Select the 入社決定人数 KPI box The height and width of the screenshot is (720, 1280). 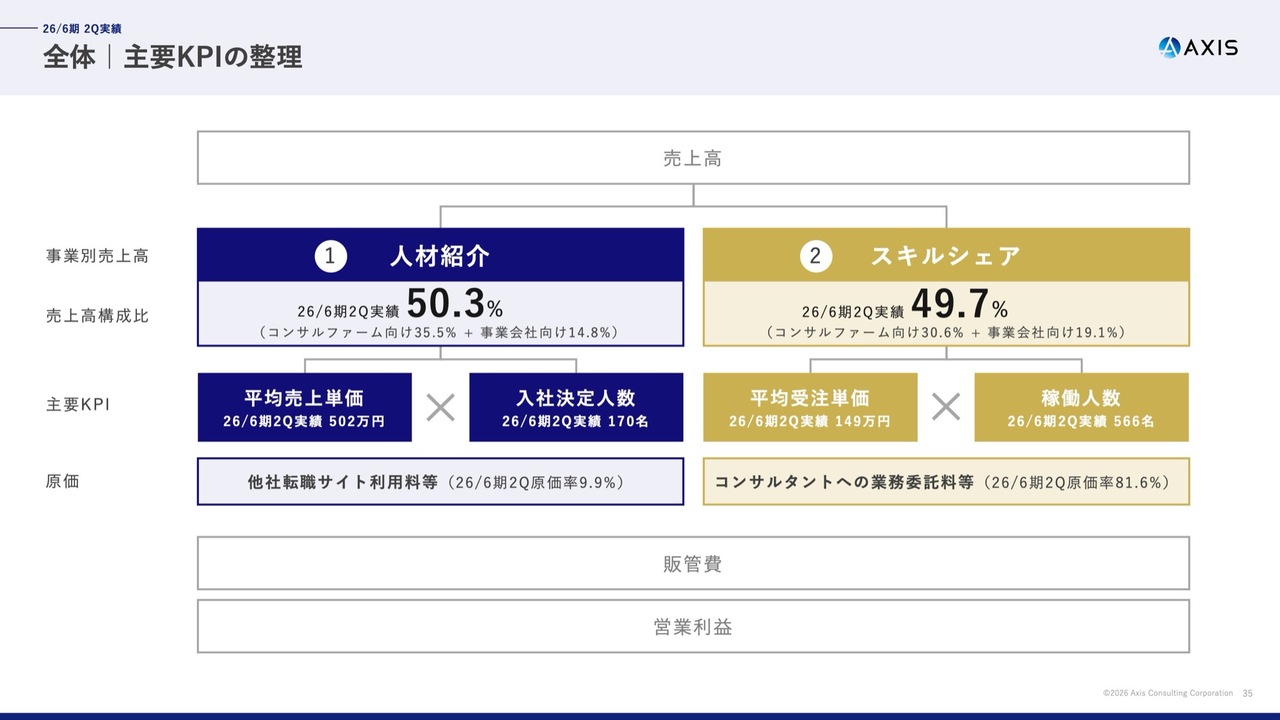(x=576, y=408)
